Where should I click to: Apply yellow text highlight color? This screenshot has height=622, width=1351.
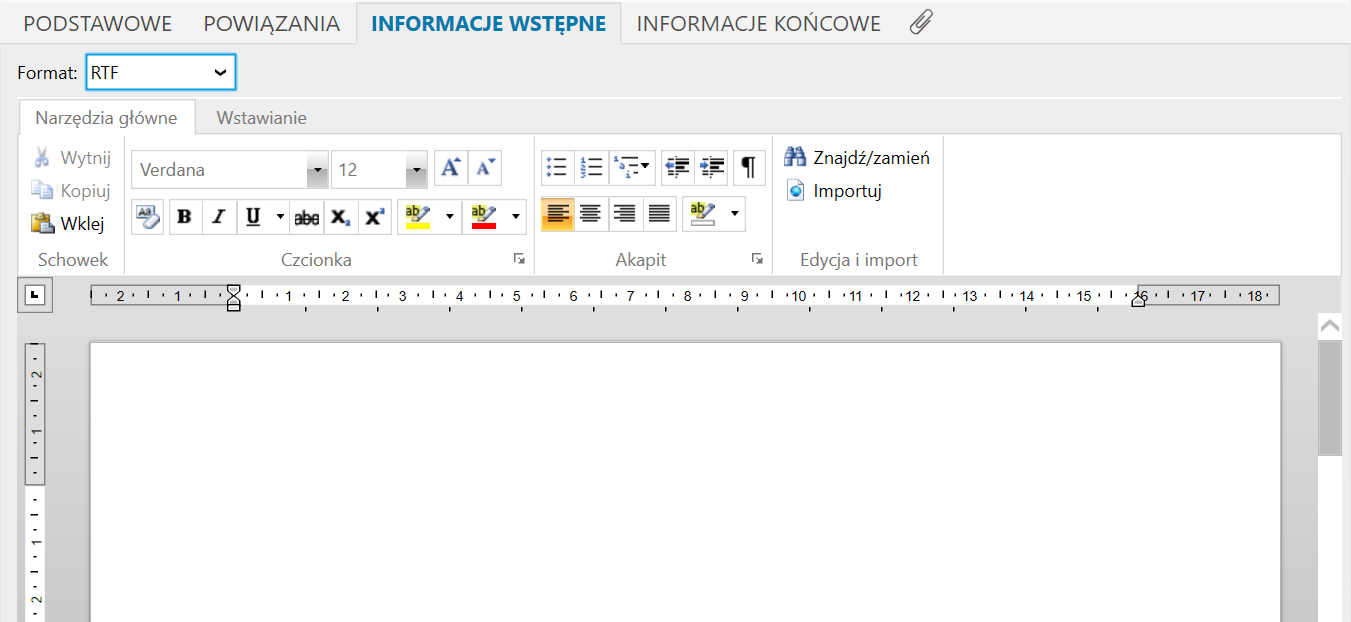point(418,217)
